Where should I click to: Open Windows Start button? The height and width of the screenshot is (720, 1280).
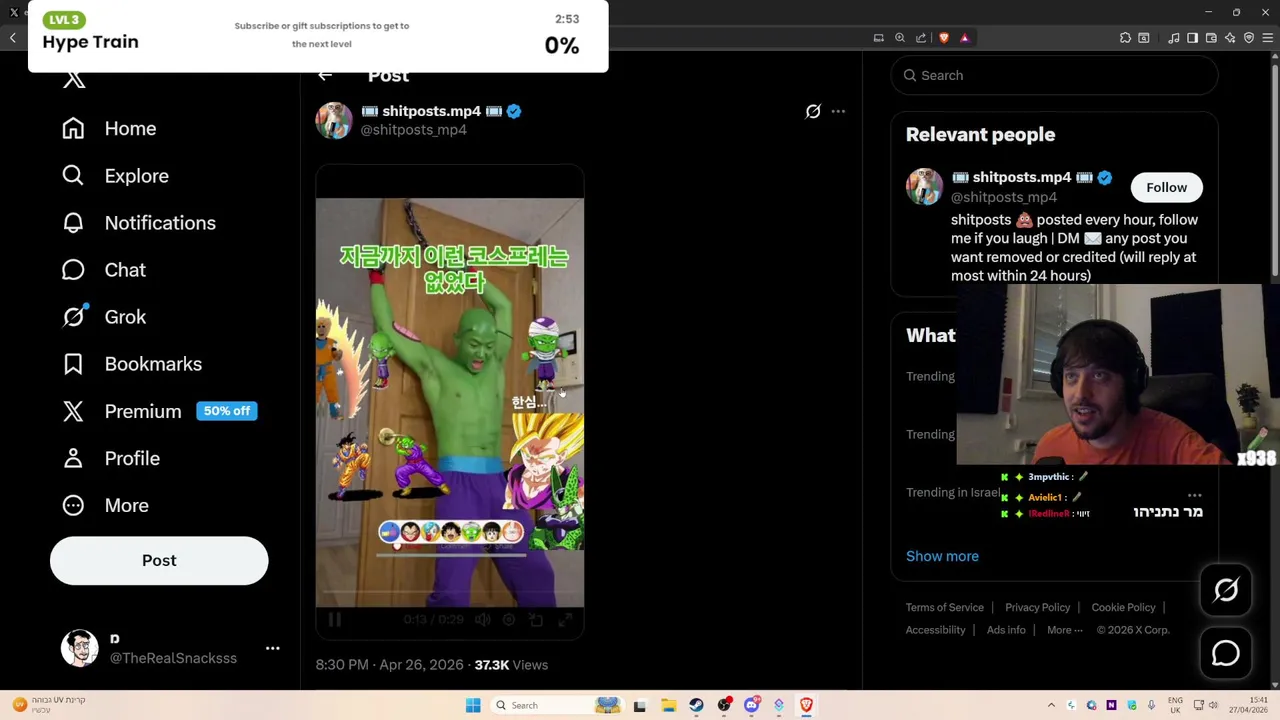473,705
